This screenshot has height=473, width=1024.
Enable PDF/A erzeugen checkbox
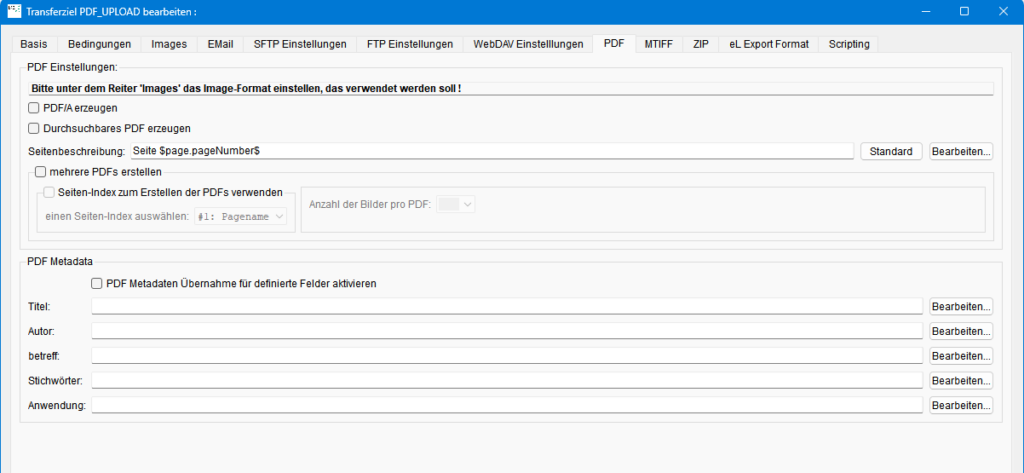pyautogui.click(x=34, y=108)
